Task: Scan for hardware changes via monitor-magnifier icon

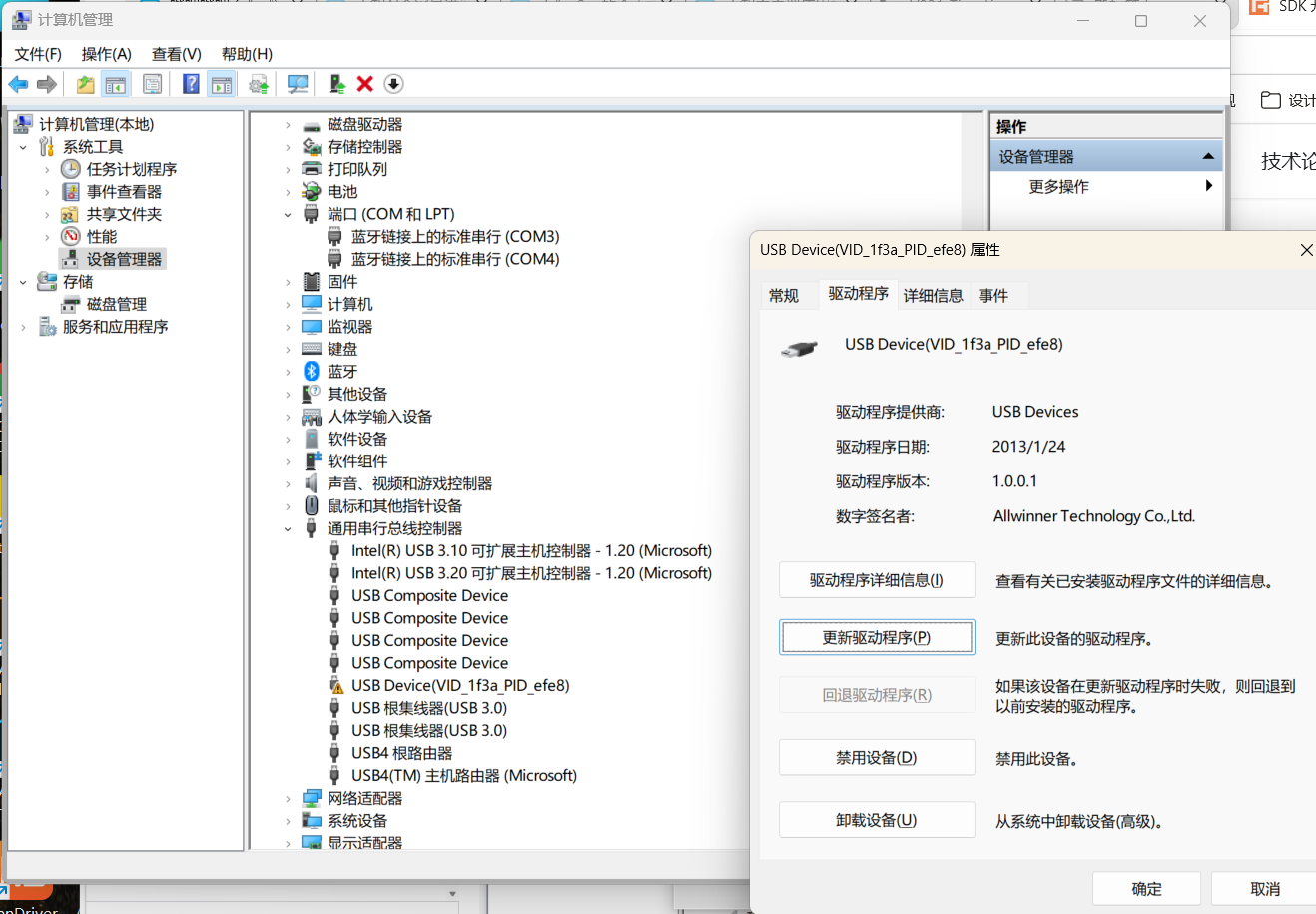Action: point(298,84)
